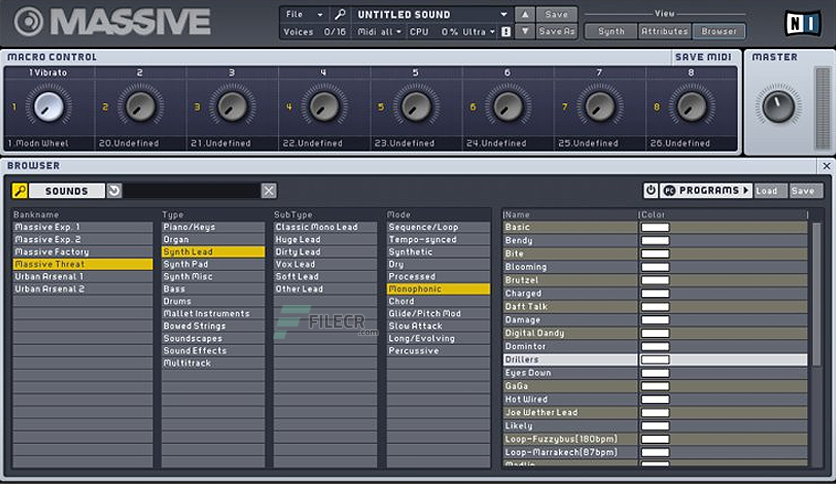The height and width of the screenshot is (484, 836).
Task: Select Massive Threat bank
Action: point(83,264)
